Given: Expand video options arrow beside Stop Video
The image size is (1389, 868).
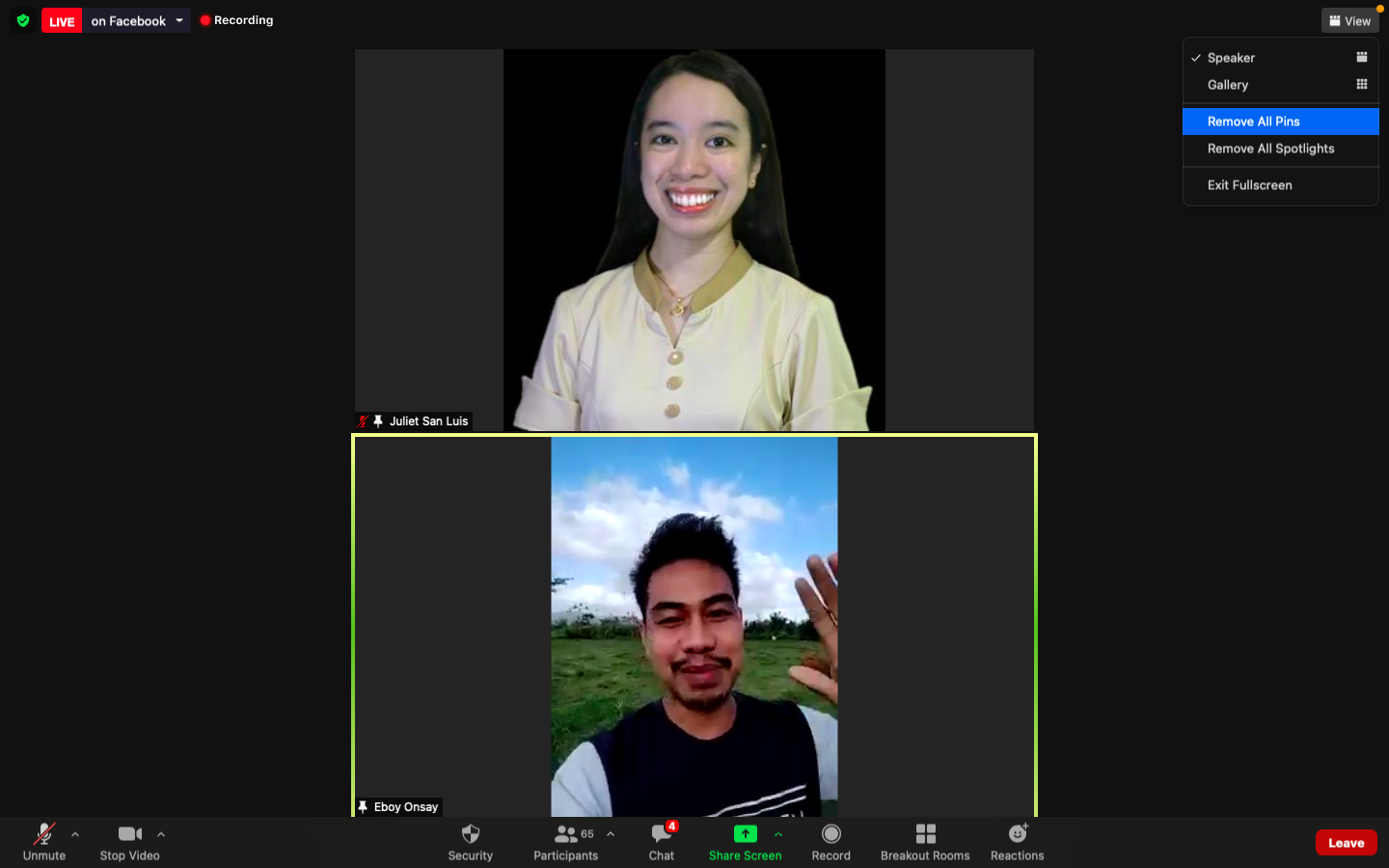Looking at the screenshot, I should pyautogui.click(x=161, y=834).
